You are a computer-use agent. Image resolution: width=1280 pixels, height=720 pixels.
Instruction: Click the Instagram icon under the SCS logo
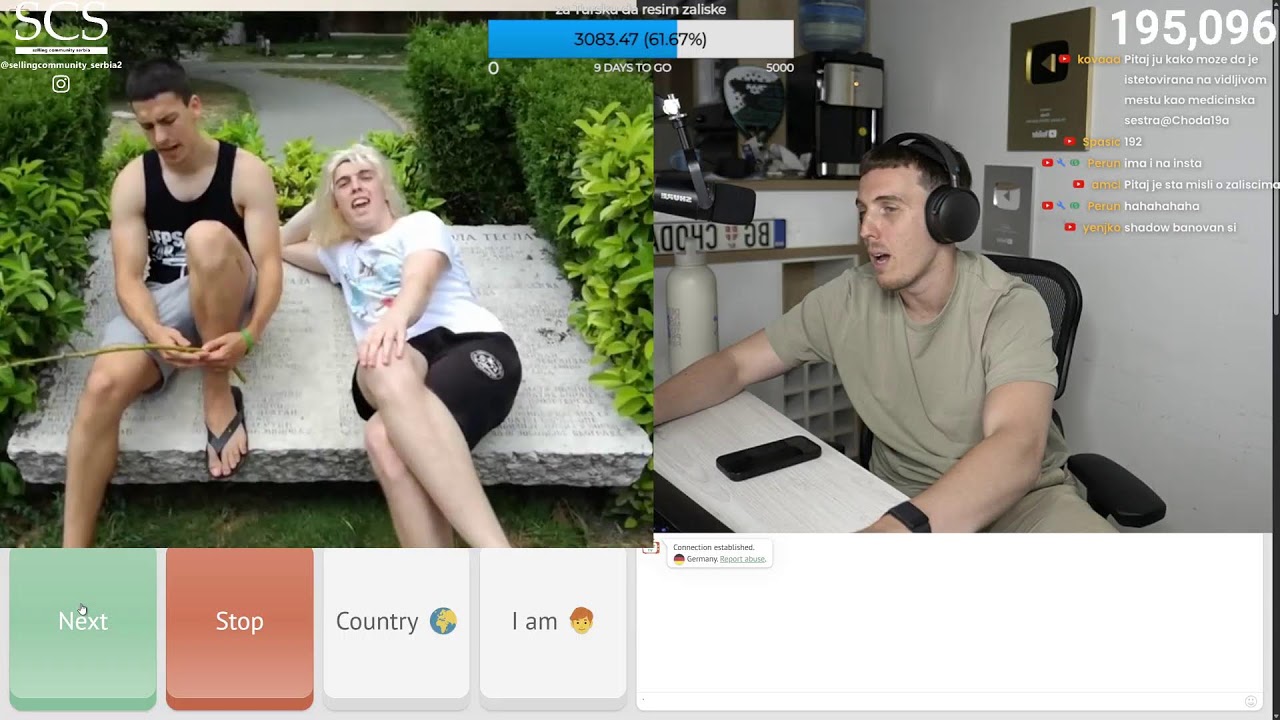coord(61,84)
